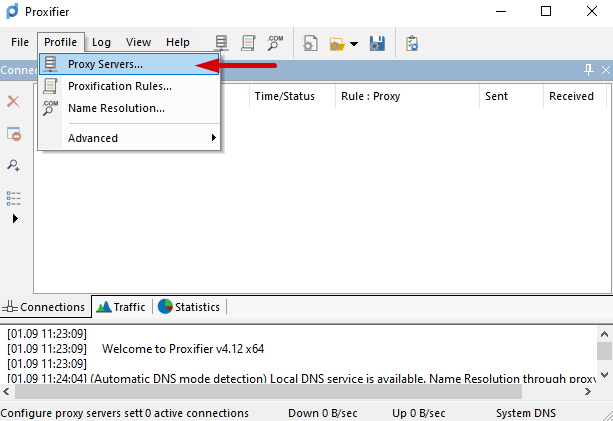Viewport: 613px width, 421px height.
Task: Expand the Advanced submenu
Action: (x=129, y=138)
